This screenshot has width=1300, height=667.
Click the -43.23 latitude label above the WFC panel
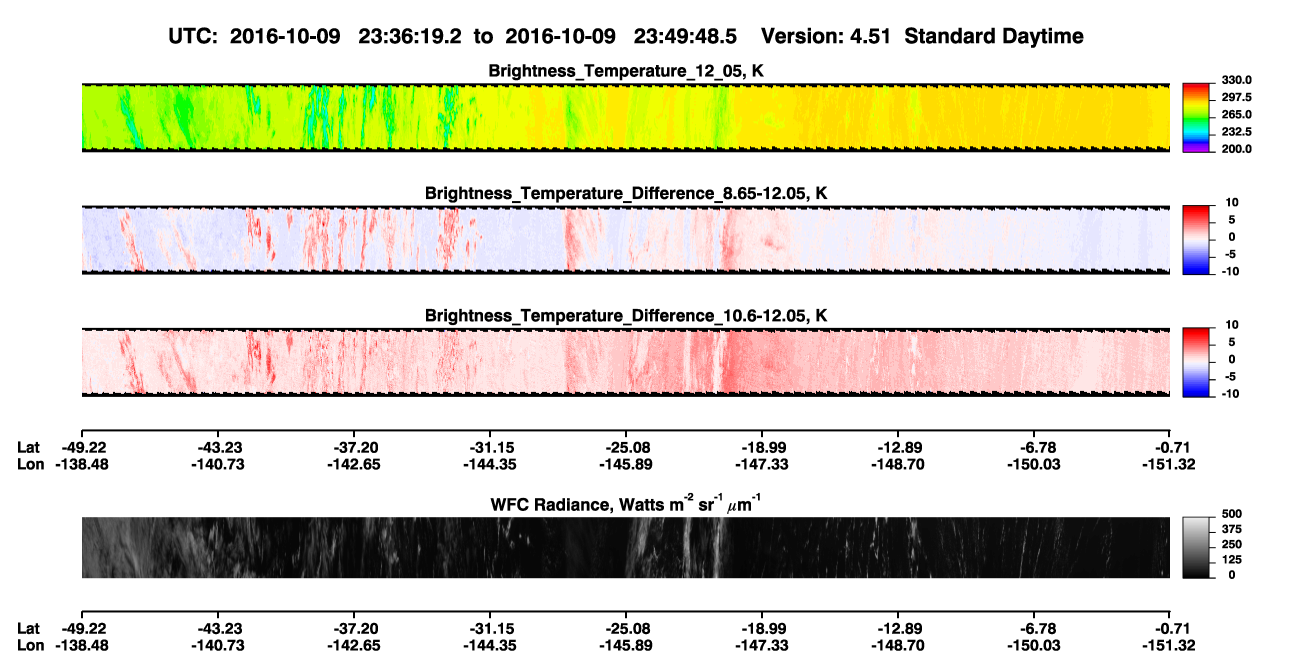(x=217, y=448)
